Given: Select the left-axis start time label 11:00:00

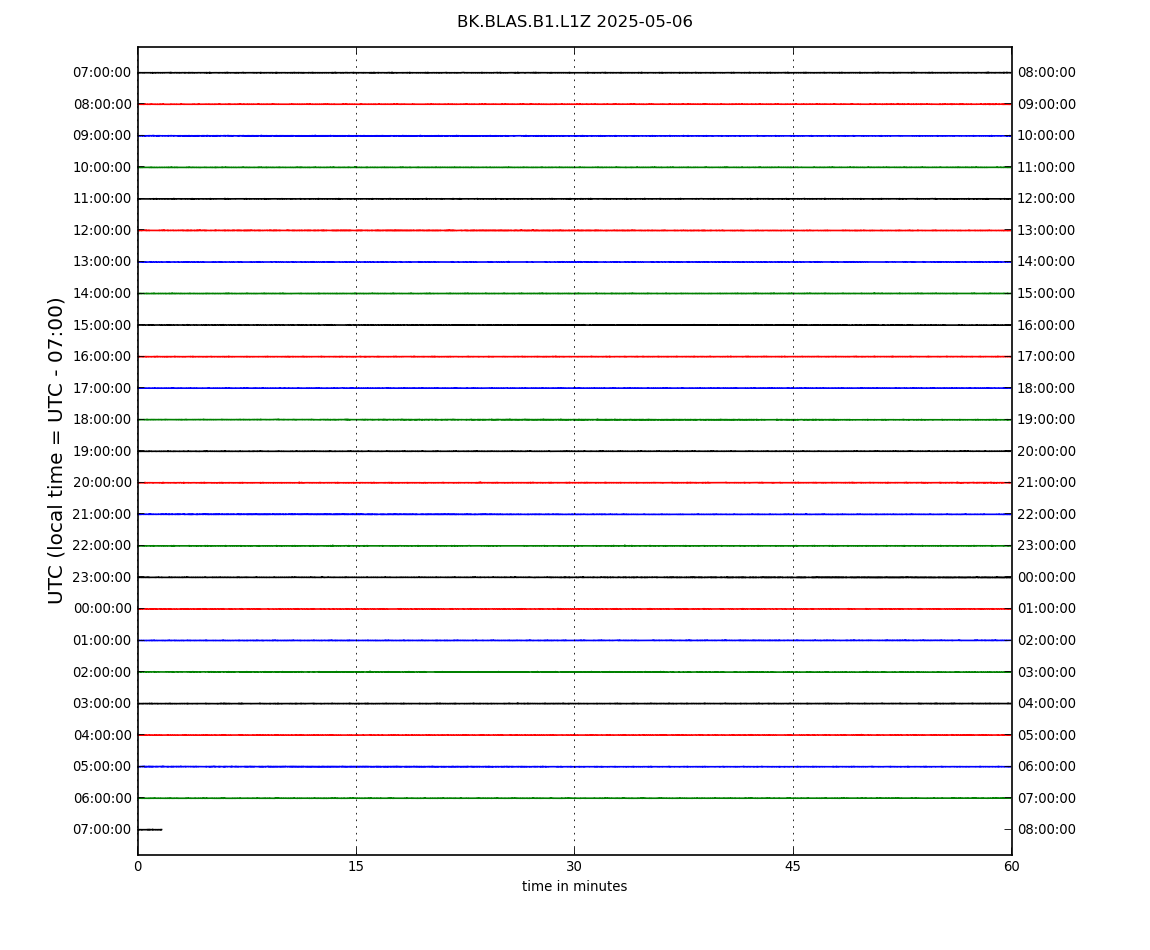Looking at the screenshot, I should [103, 199].
